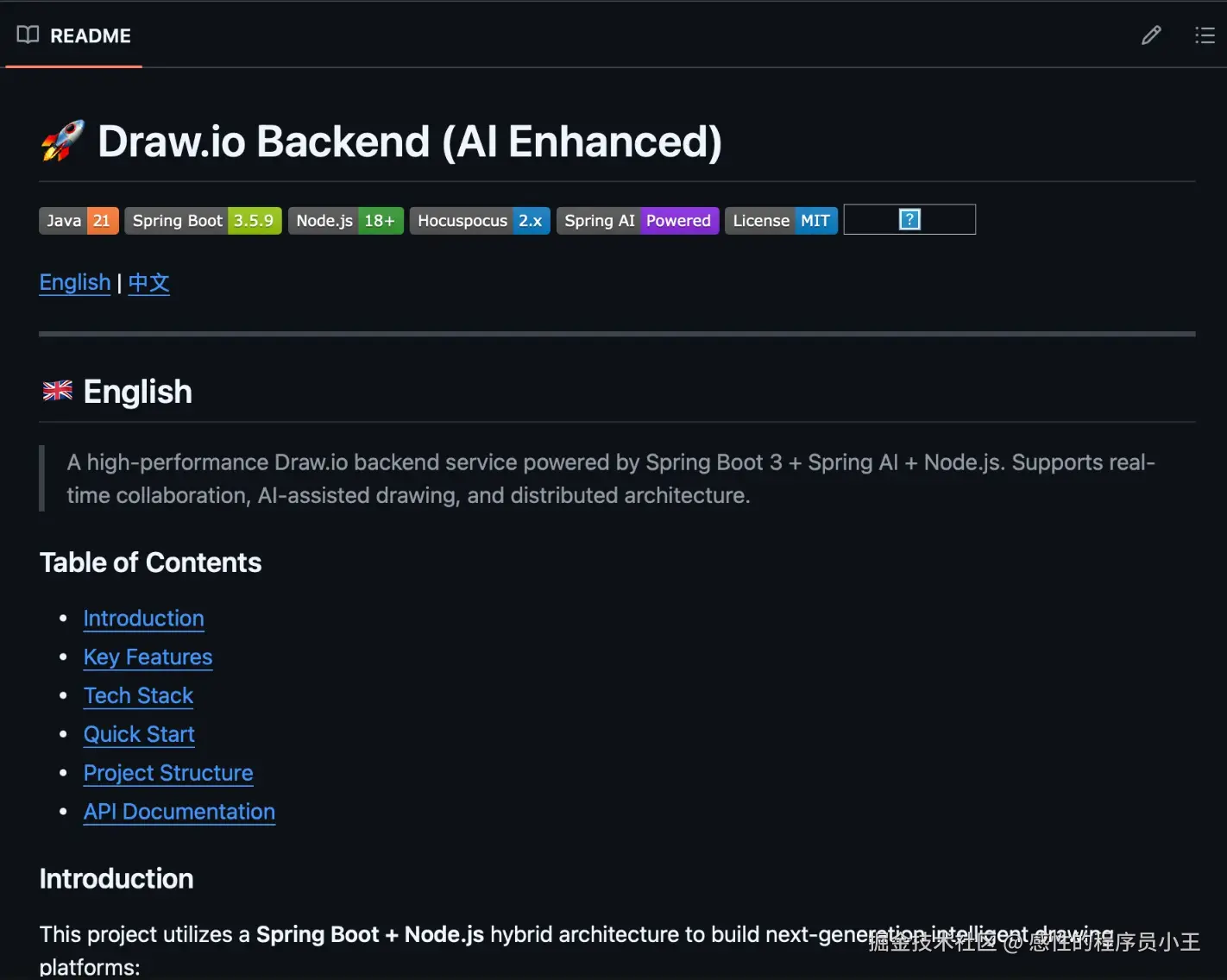Switch to the English language link
The width and height of the screenshot is (1227, 980).
75,283
